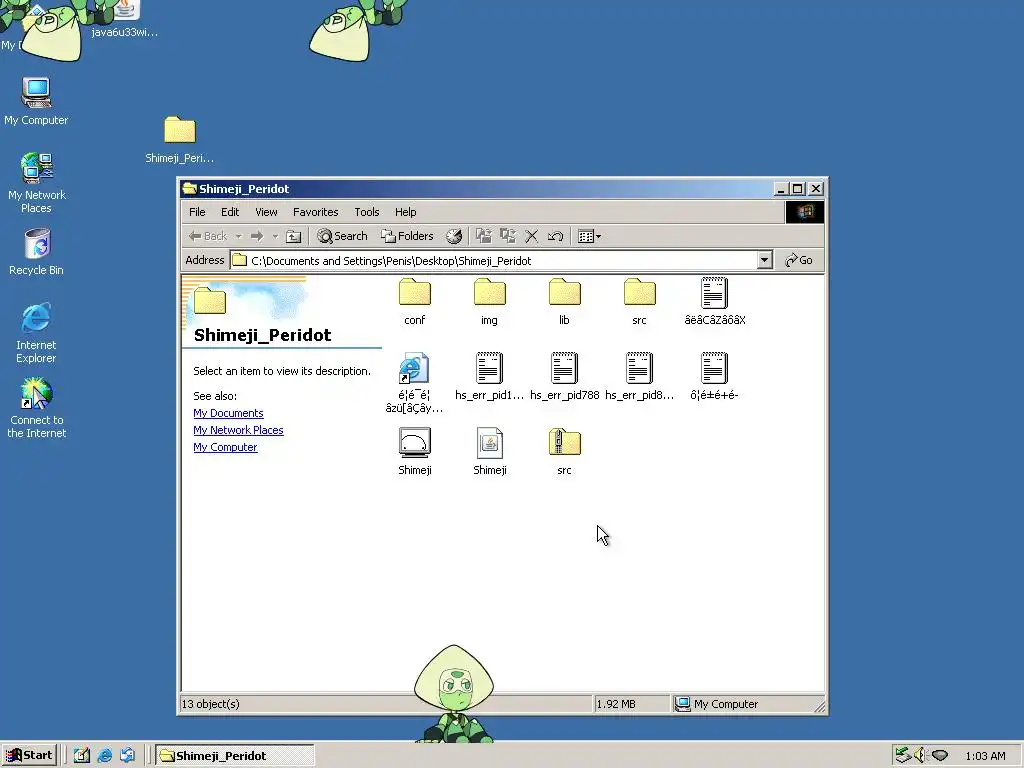Select the java6u33wi... desktop installer icon
The image size is (1024, 768).
(125, 19)
